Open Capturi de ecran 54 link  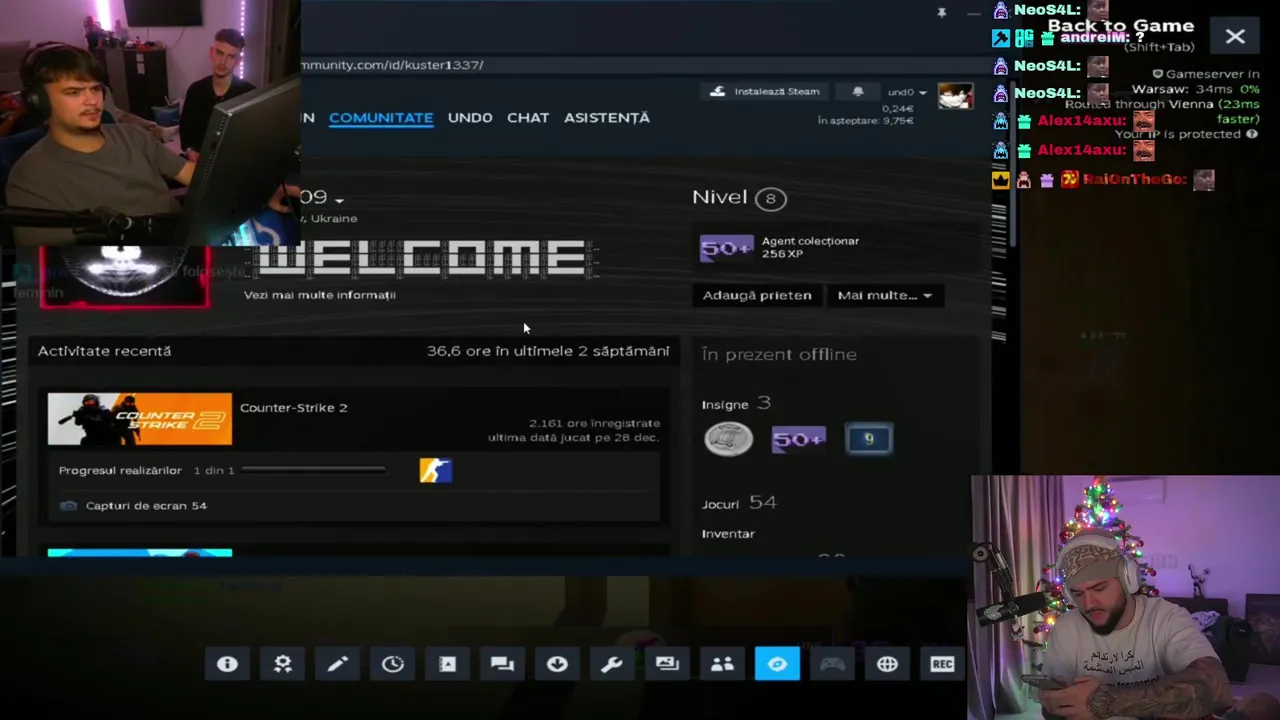[x=146, y=506]
